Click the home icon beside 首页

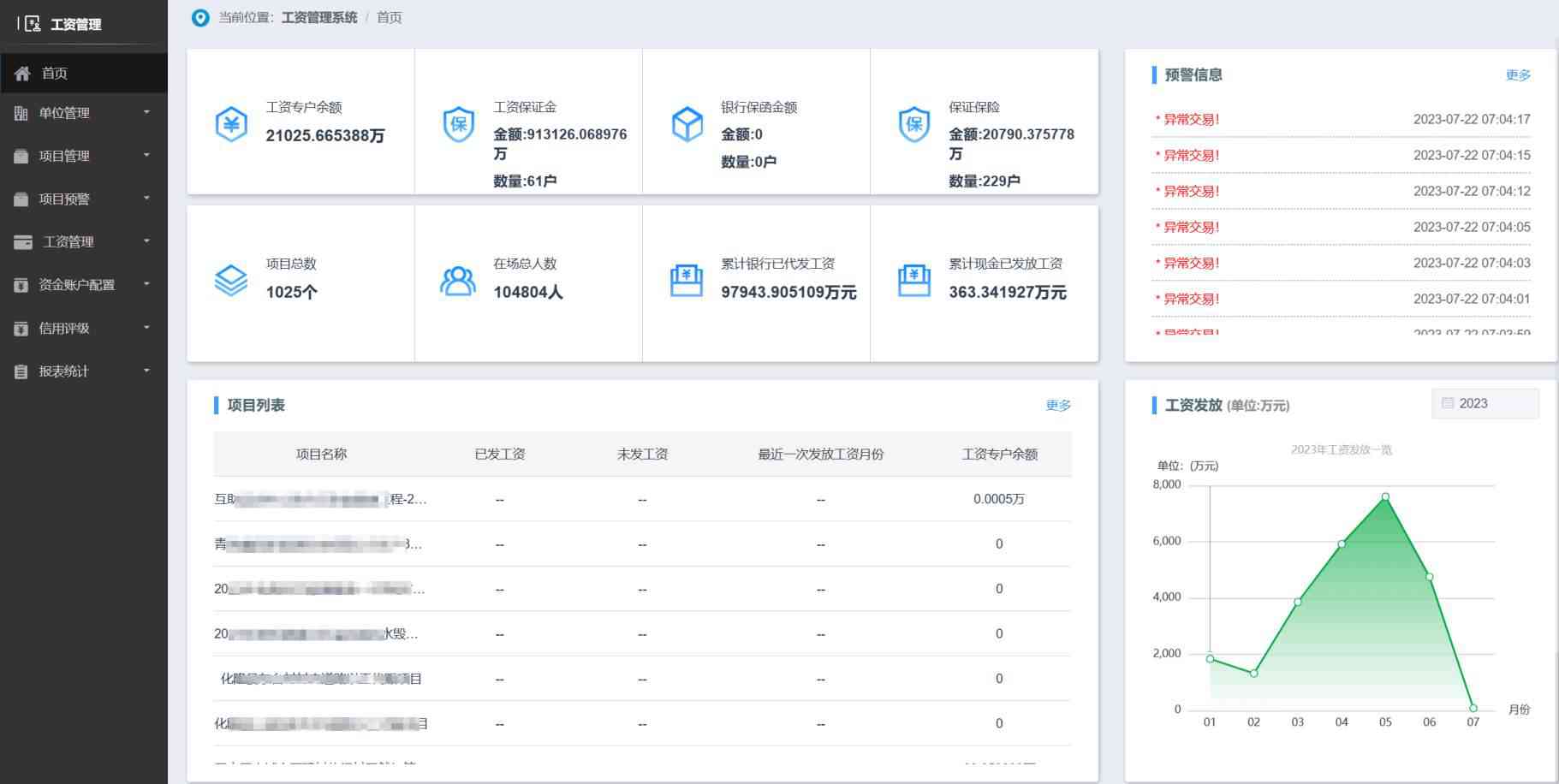click(x=22, y=73)
